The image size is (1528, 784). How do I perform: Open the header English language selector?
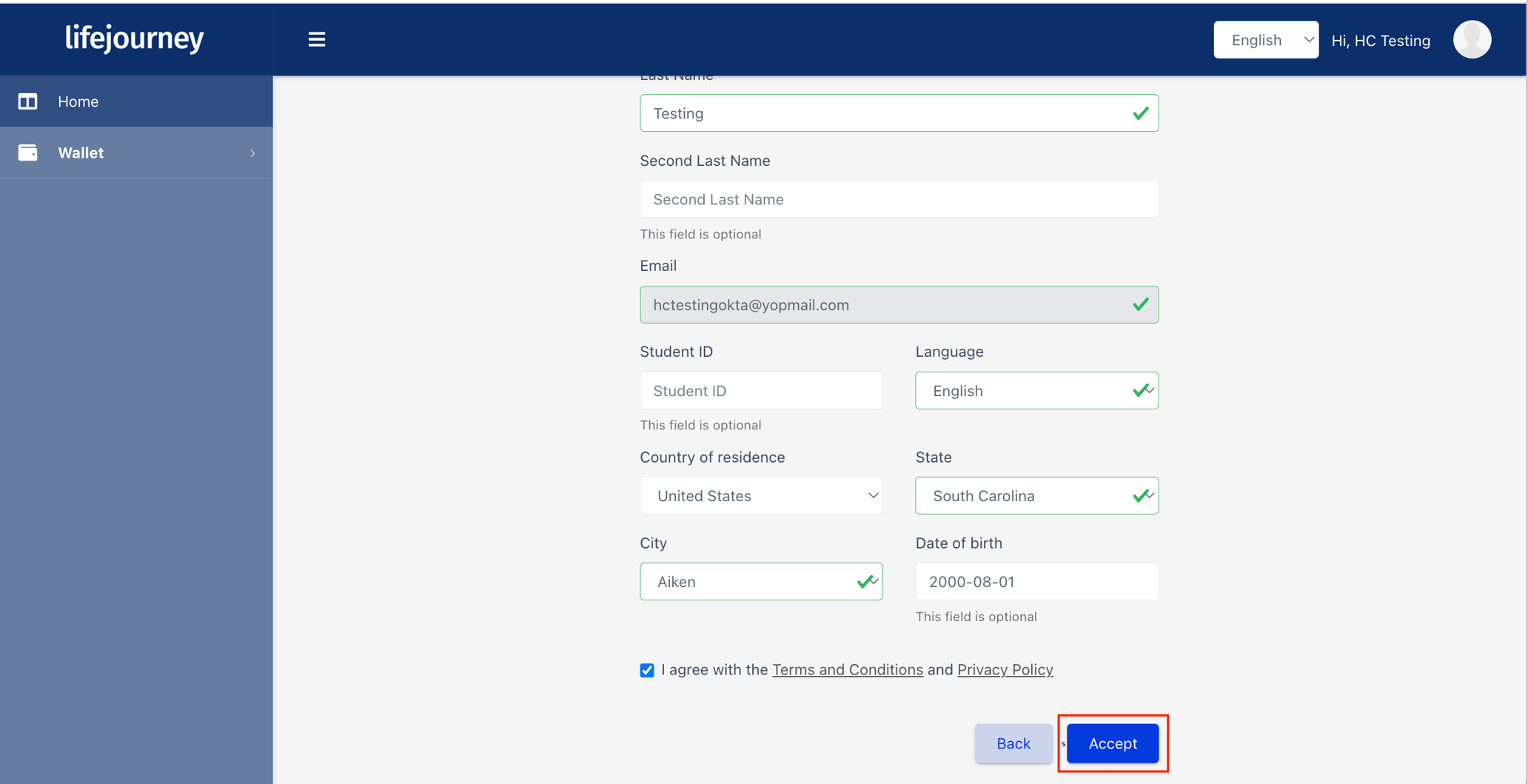click(1265, 39)
